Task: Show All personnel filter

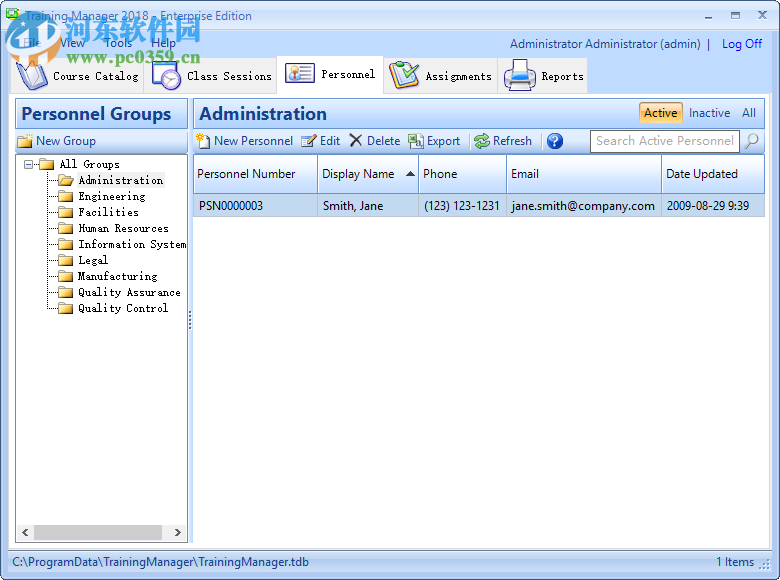Action: click(749, 113)
